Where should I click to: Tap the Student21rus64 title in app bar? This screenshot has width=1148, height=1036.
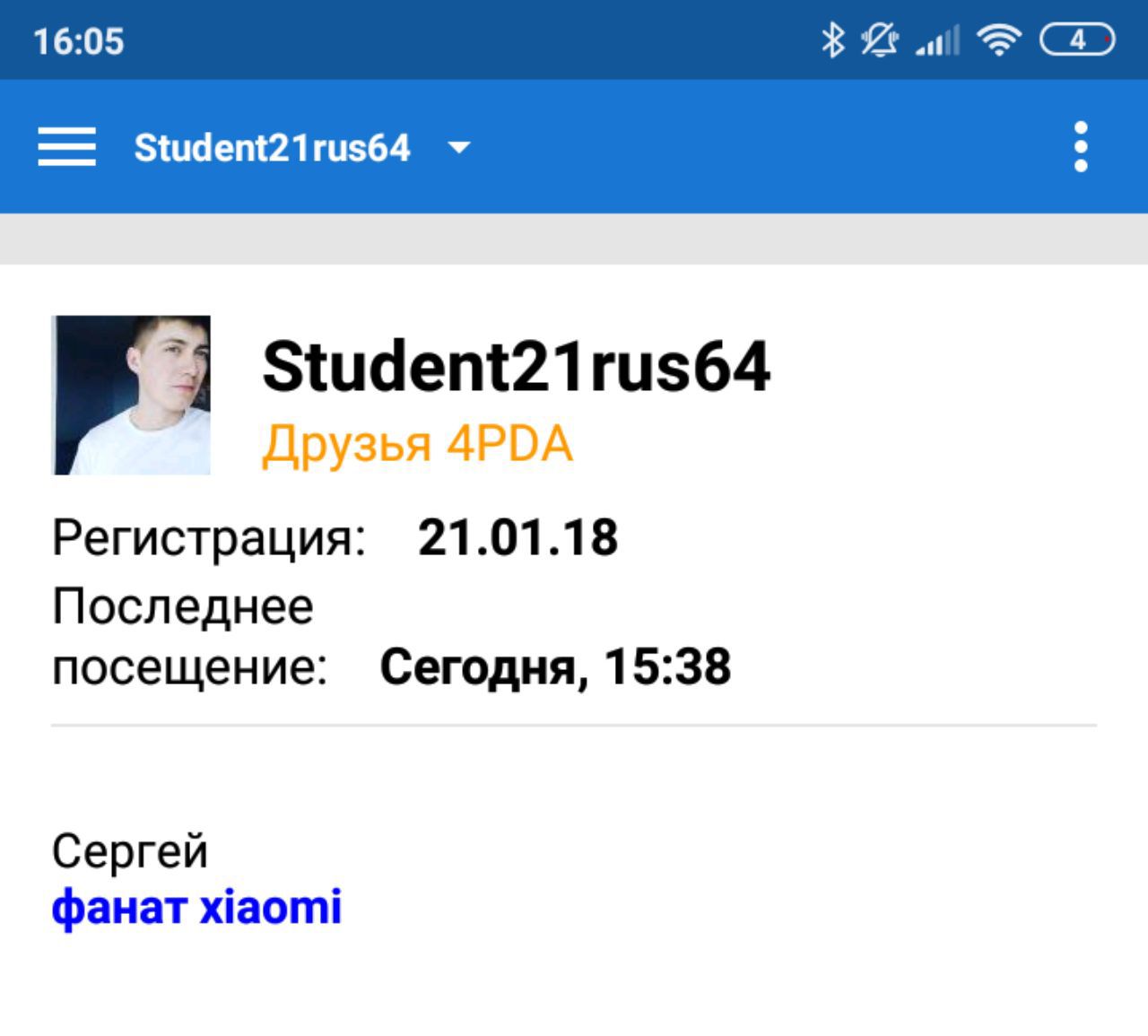tap(272, 148)
